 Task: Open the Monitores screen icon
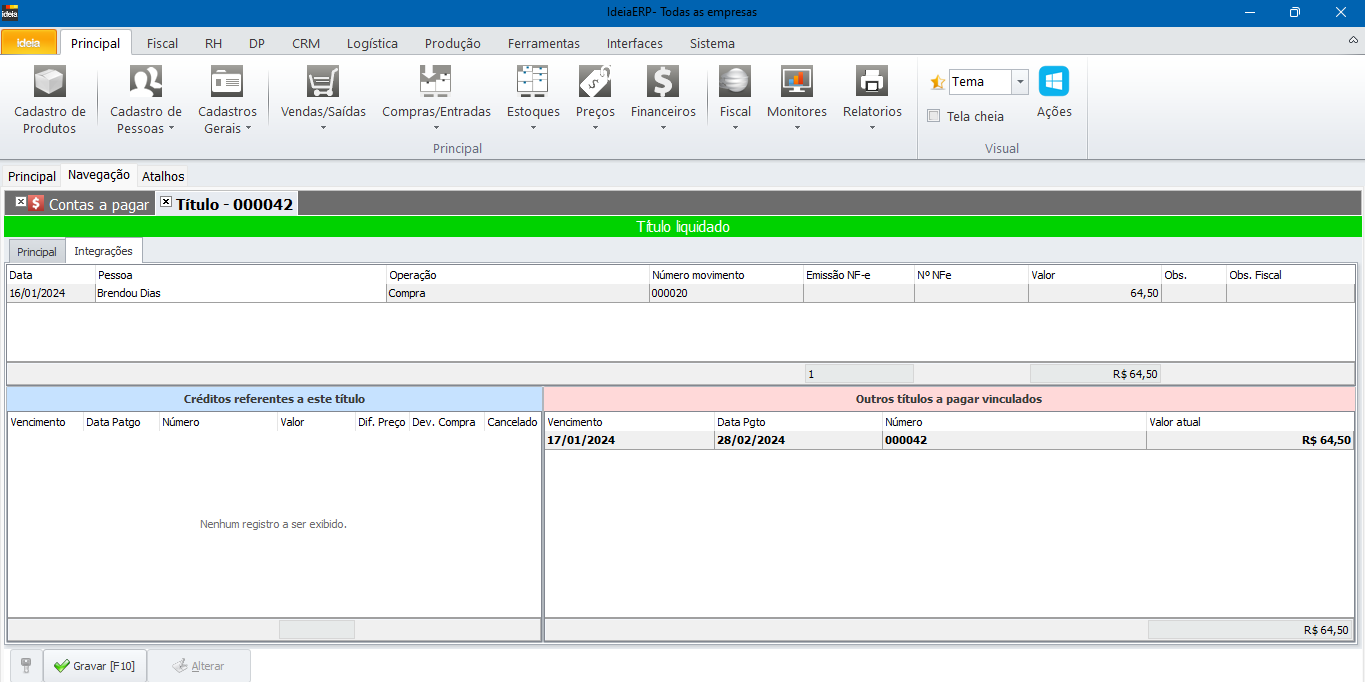point(797,82)
